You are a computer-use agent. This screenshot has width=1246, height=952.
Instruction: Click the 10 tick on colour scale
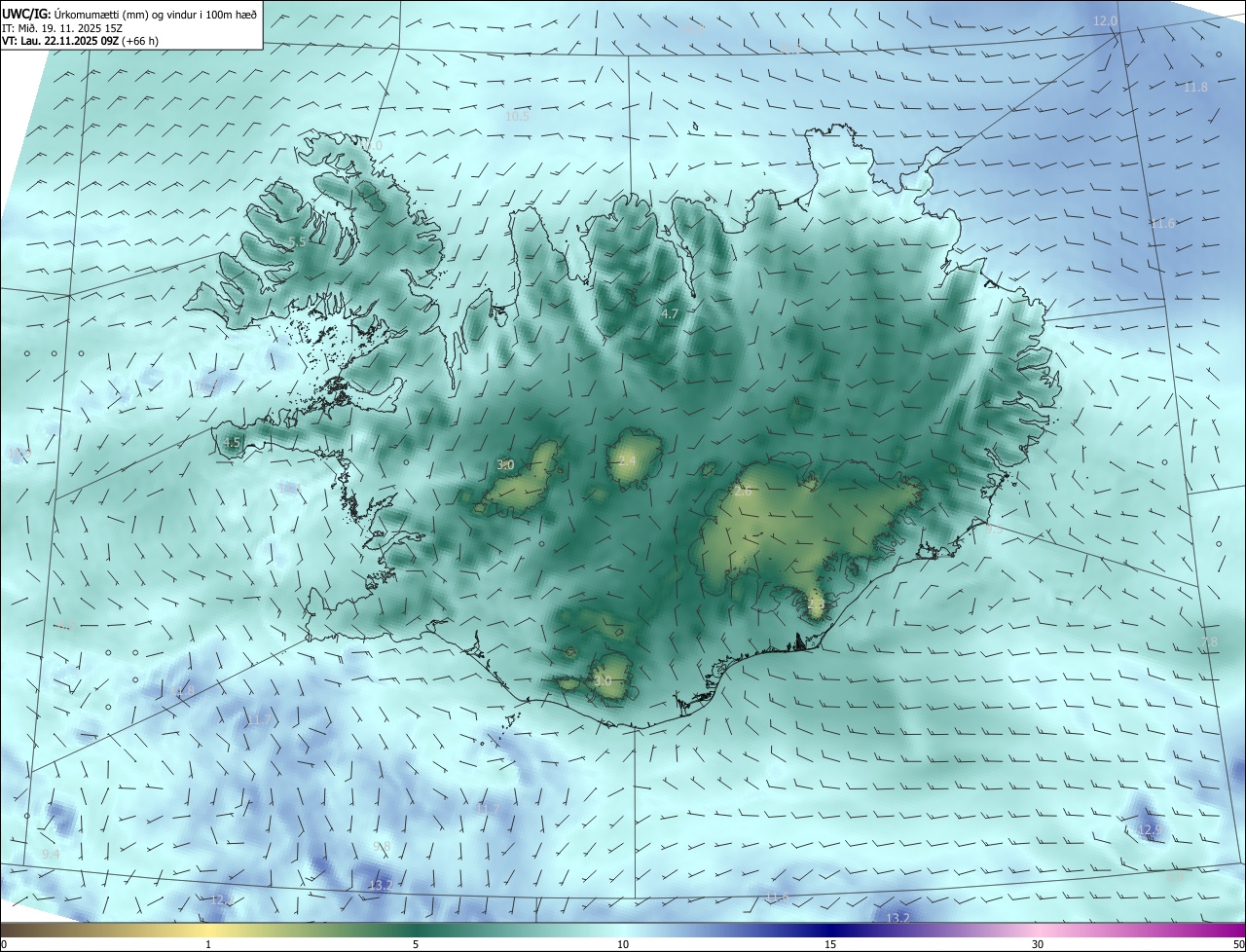coord(623,944)
